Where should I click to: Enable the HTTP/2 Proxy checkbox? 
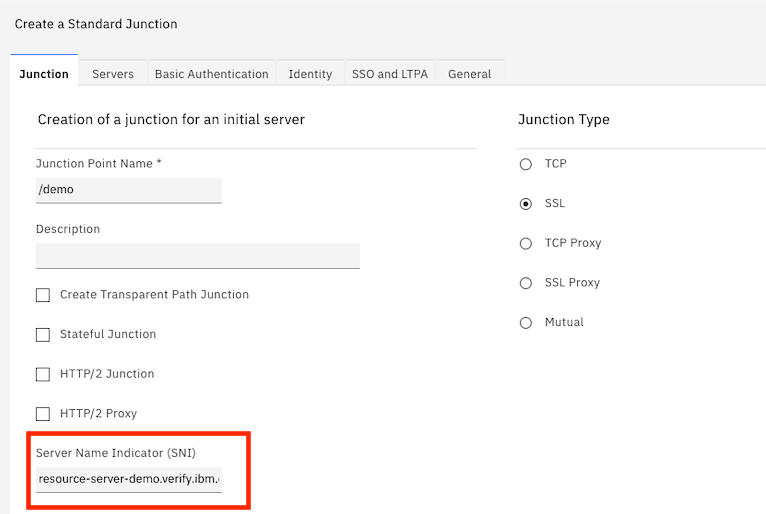[x=43, y=414]
